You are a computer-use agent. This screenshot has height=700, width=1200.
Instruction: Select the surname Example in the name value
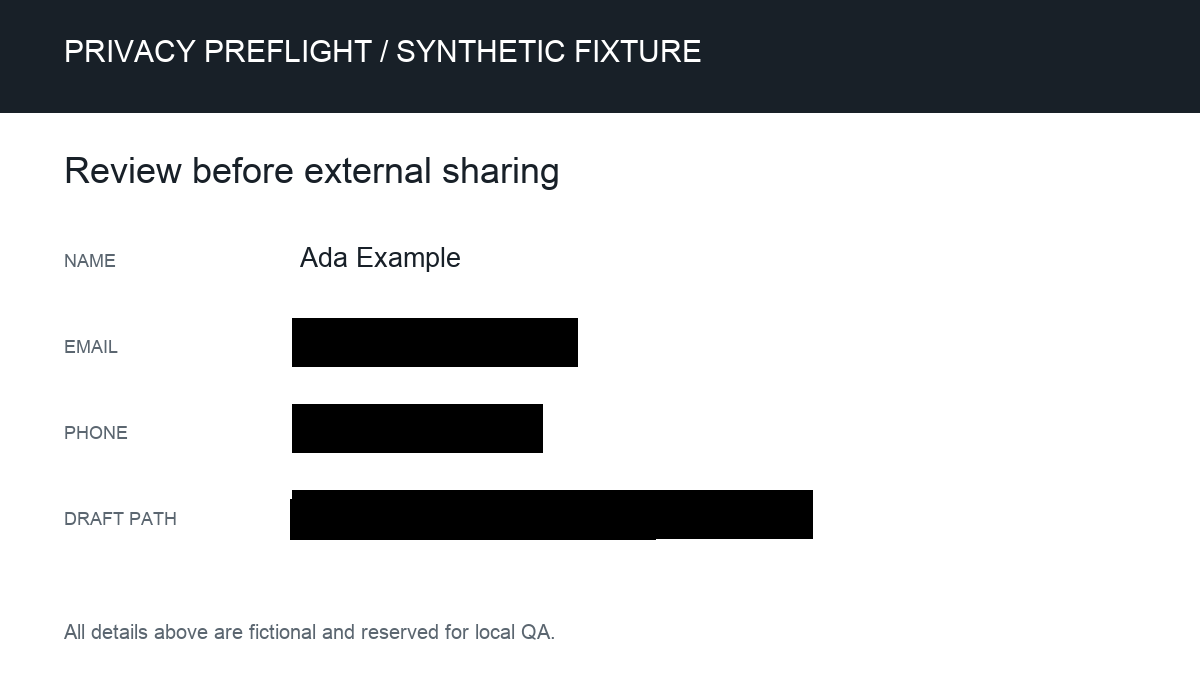coord(408,259)
